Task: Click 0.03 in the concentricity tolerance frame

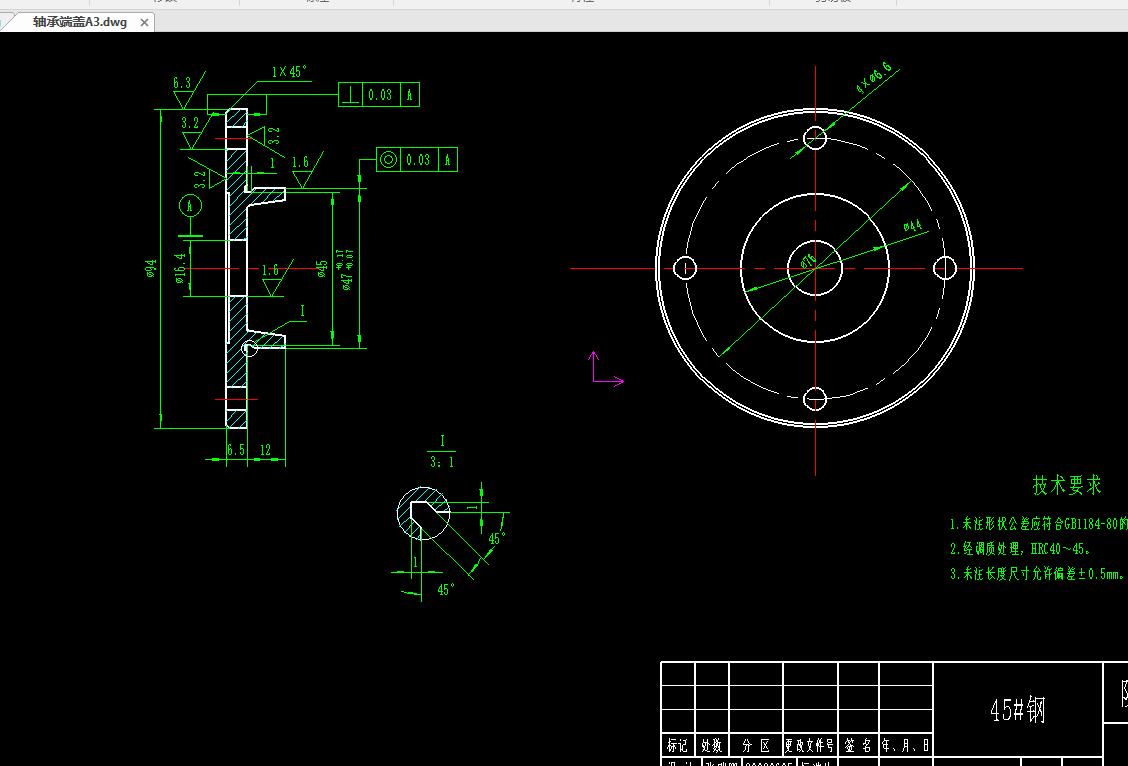Action: pyautogui.click(x=418, y=159)
